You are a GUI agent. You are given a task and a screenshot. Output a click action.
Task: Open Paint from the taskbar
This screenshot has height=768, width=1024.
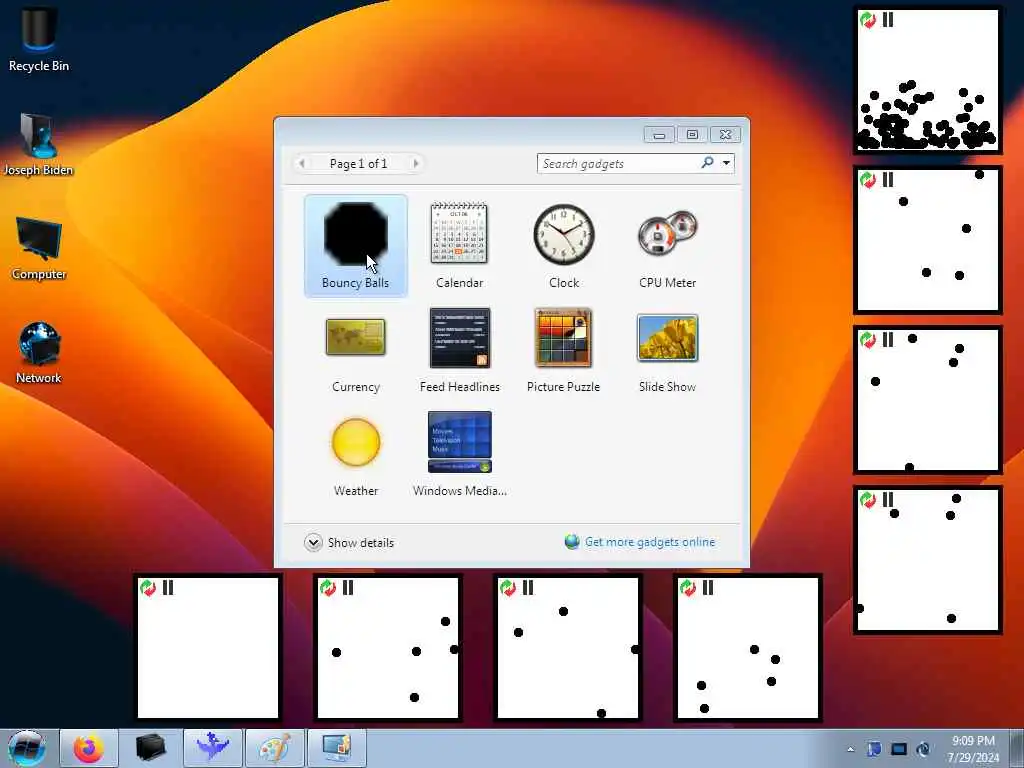(x=274, y=748)
